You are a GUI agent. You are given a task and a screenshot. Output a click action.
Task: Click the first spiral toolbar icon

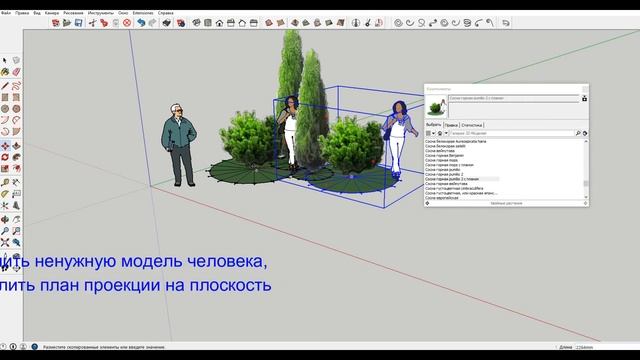tap(398, 23)
